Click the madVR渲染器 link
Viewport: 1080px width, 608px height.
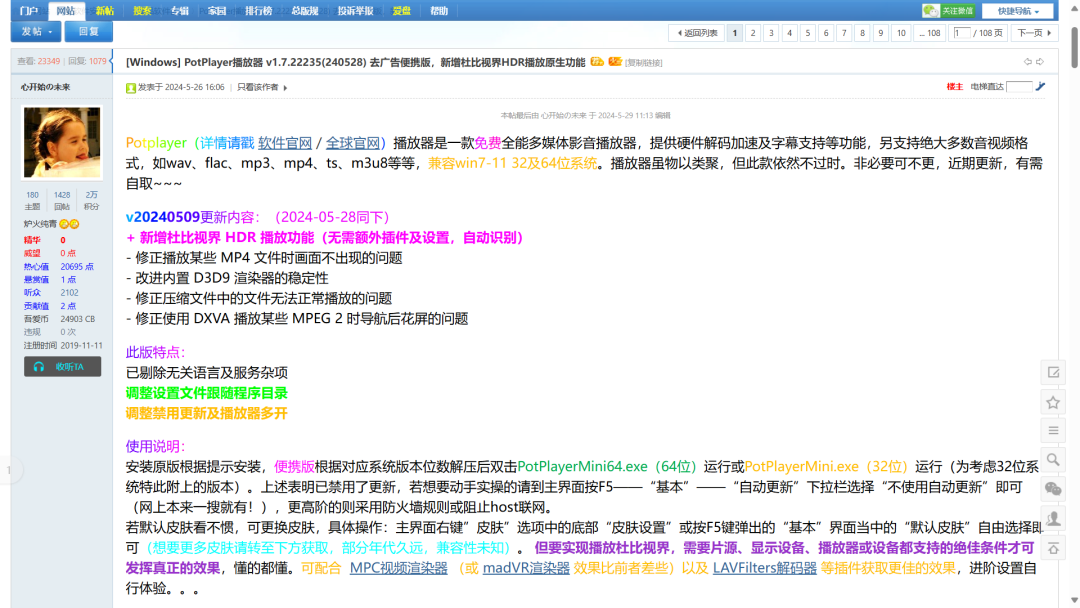[x=526, y=568]
